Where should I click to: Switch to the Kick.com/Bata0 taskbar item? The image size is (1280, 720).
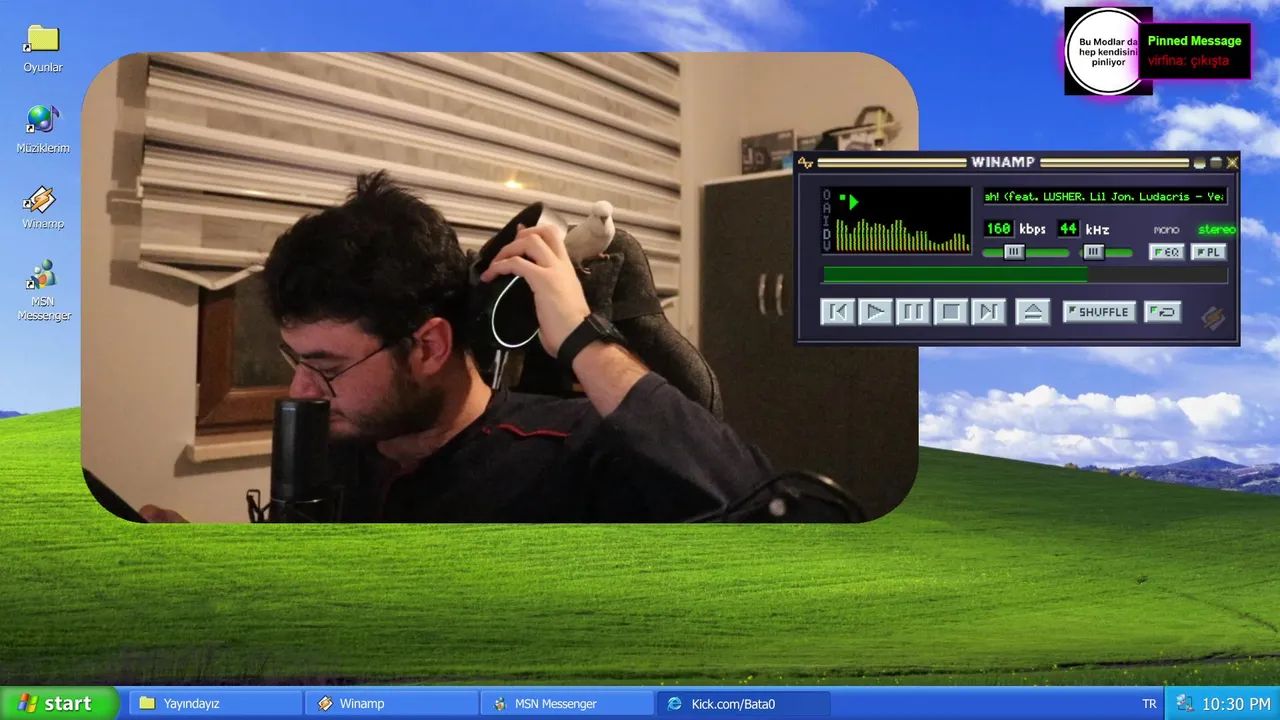tap(743, 704)
